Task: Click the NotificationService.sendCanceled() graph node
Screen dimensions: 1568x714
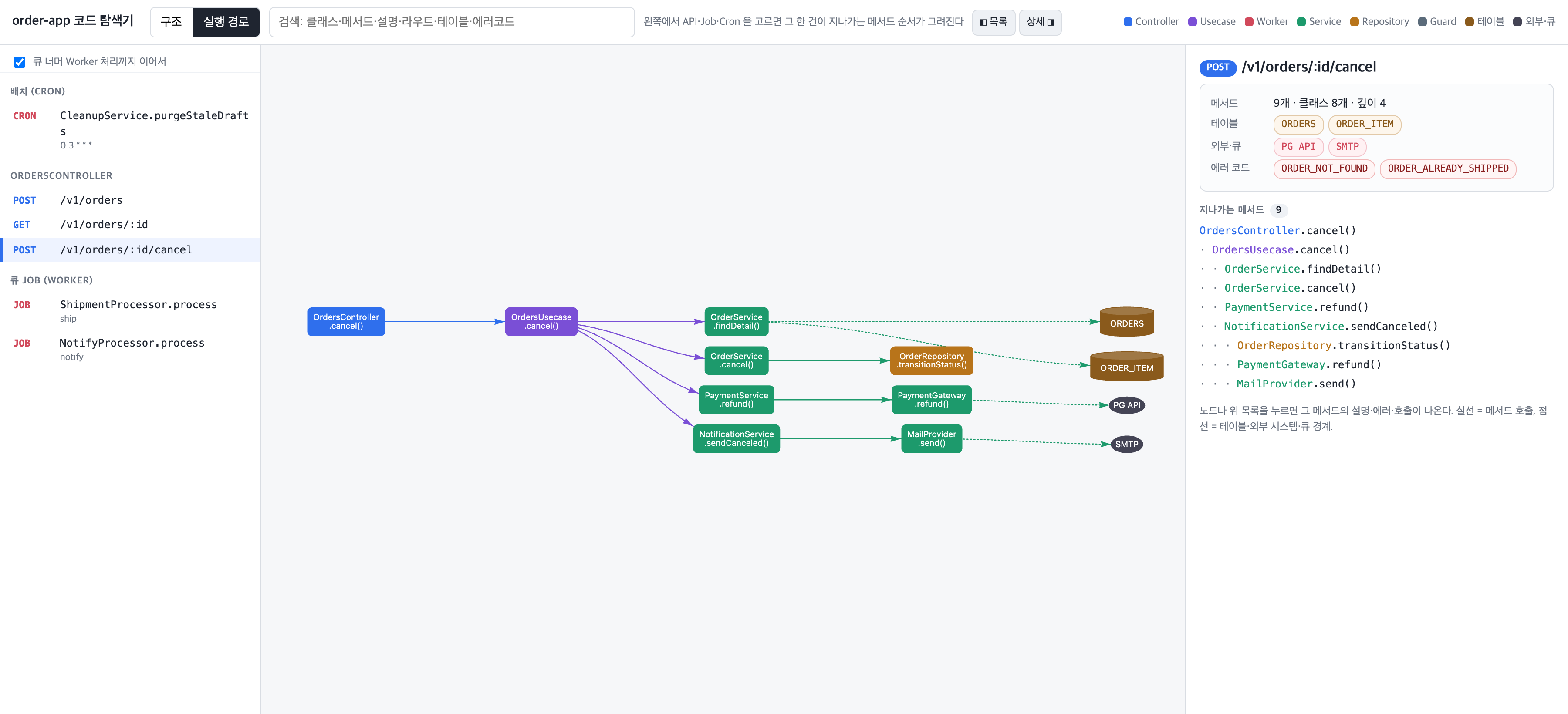Action: (x=737, y=438)
